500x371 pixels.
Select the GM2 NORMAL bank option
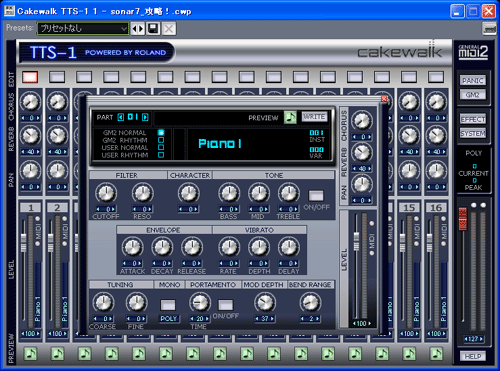click(161, 132)
